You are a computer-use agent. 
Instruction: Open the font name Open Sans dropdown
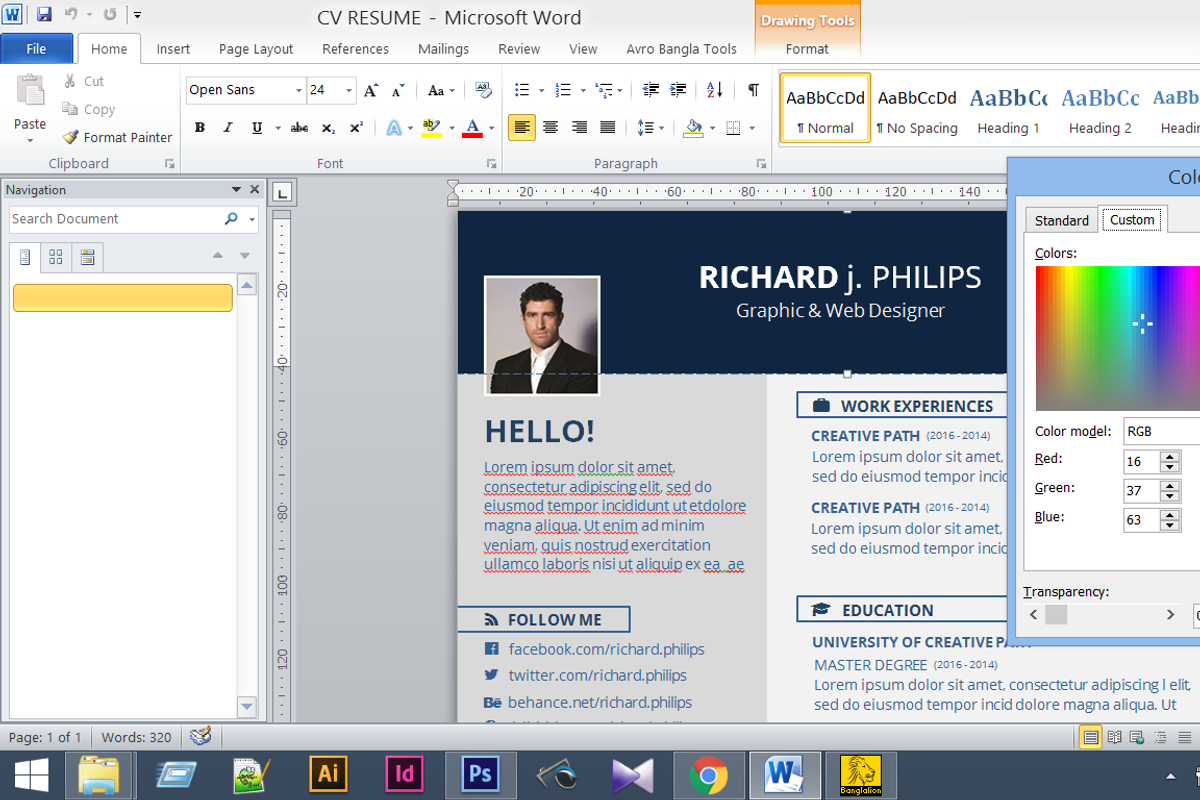point(298,90)
